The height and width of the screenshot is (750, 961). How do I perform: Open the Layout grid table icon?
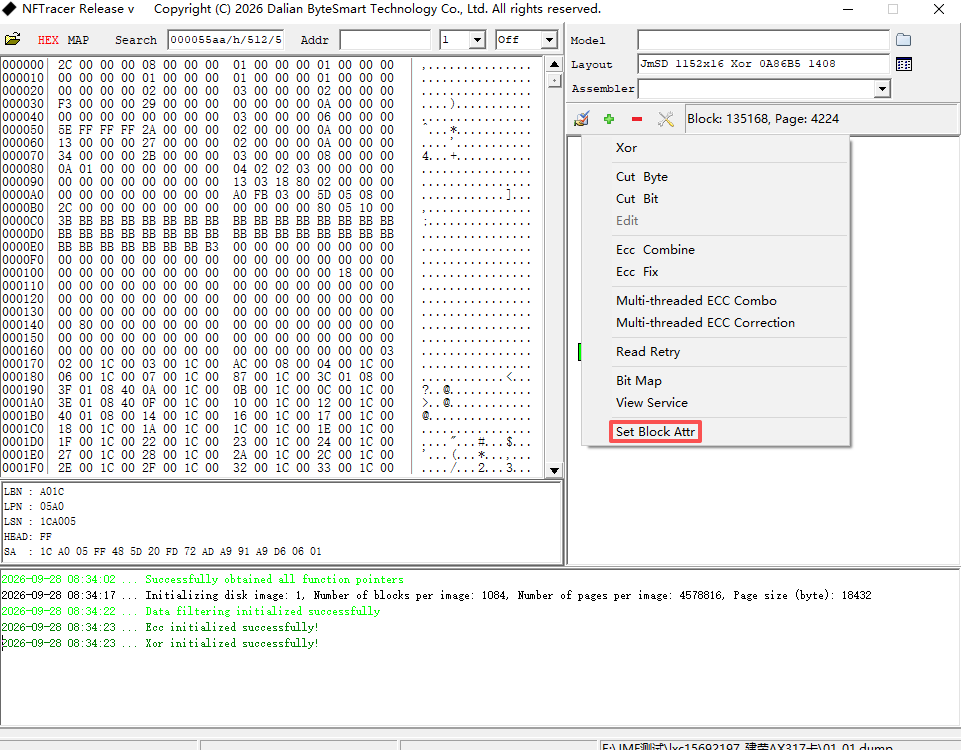tap(903, 64)
